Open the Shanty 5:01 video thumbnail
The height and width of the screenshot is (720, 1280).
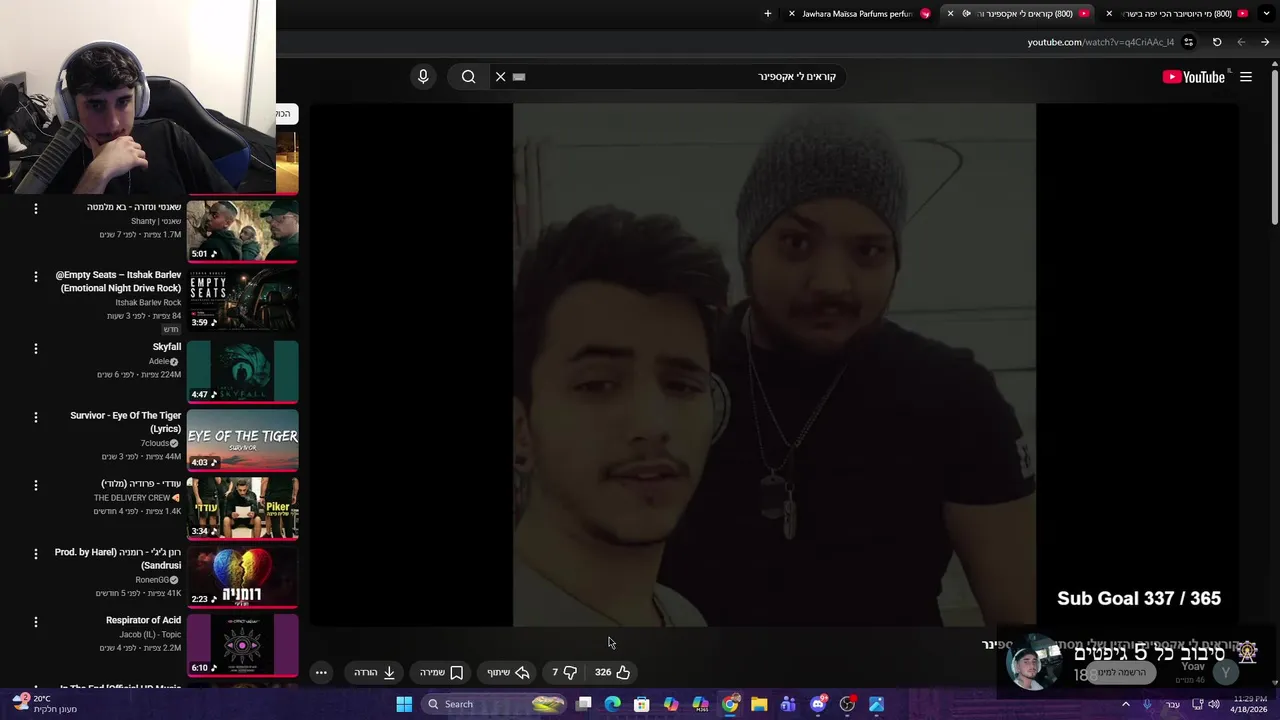[x=242, y=231]
